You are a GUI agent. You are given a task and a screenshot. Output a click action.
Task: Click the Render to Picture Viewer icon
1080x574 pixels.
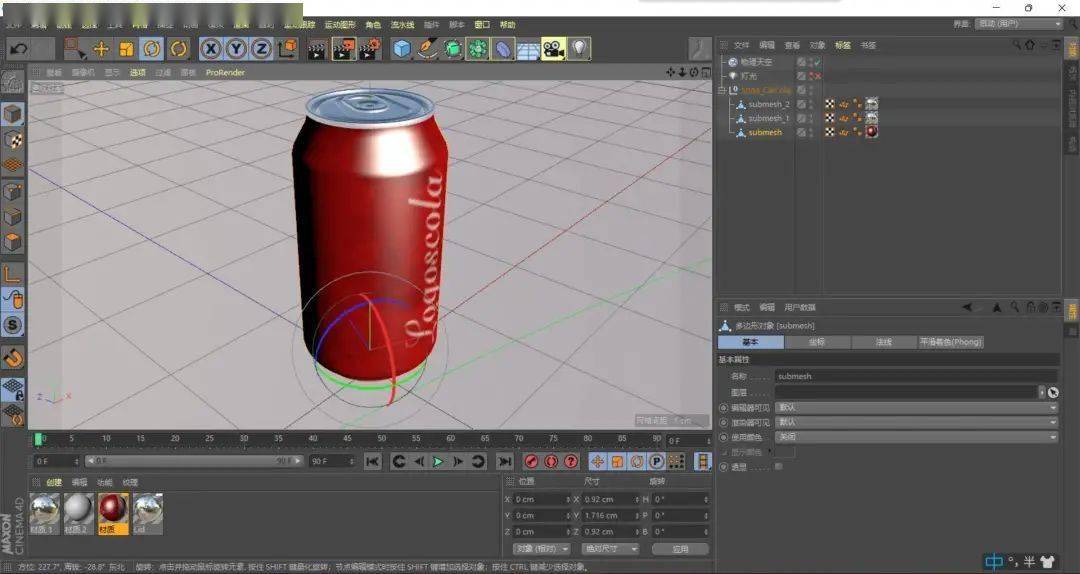(344, 48)
